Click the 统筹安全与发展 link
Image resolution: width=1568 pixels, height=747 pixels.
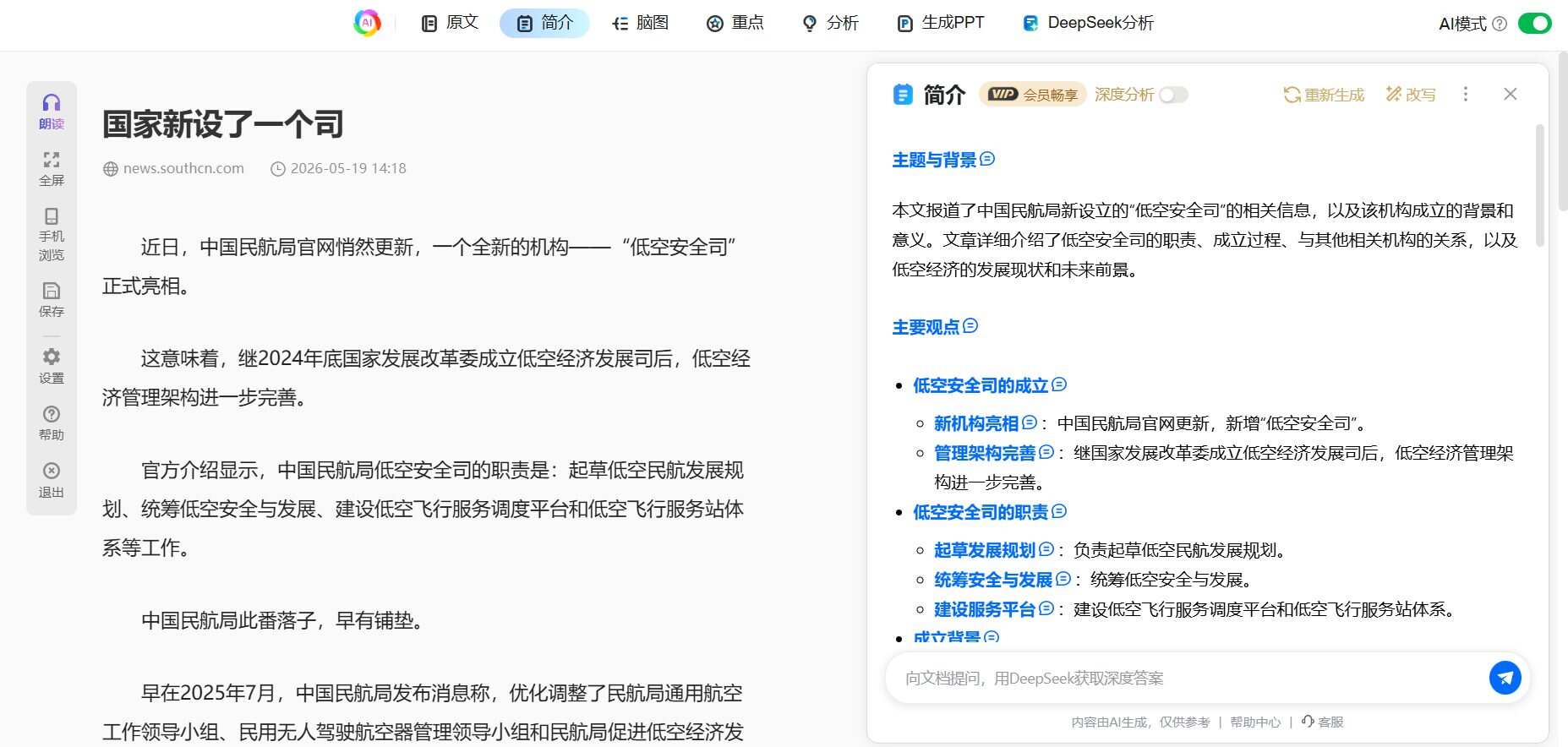pyautogui.click(x=993, y=580)
